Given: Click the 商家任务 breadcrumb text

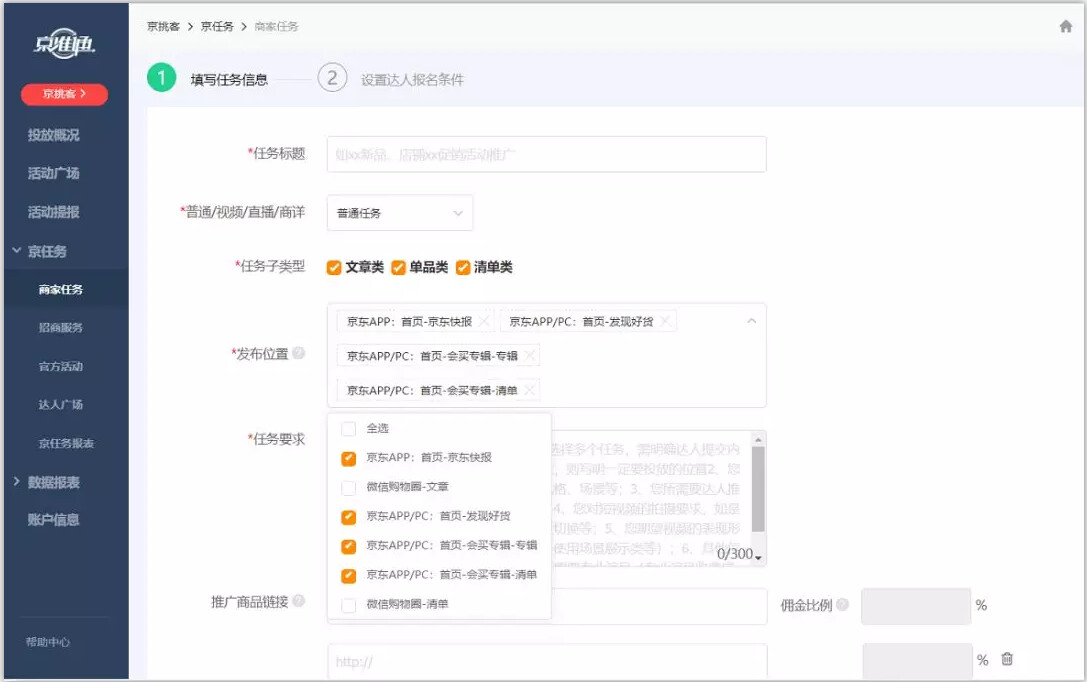Looking at the screenshot, I should pos(276,26).
